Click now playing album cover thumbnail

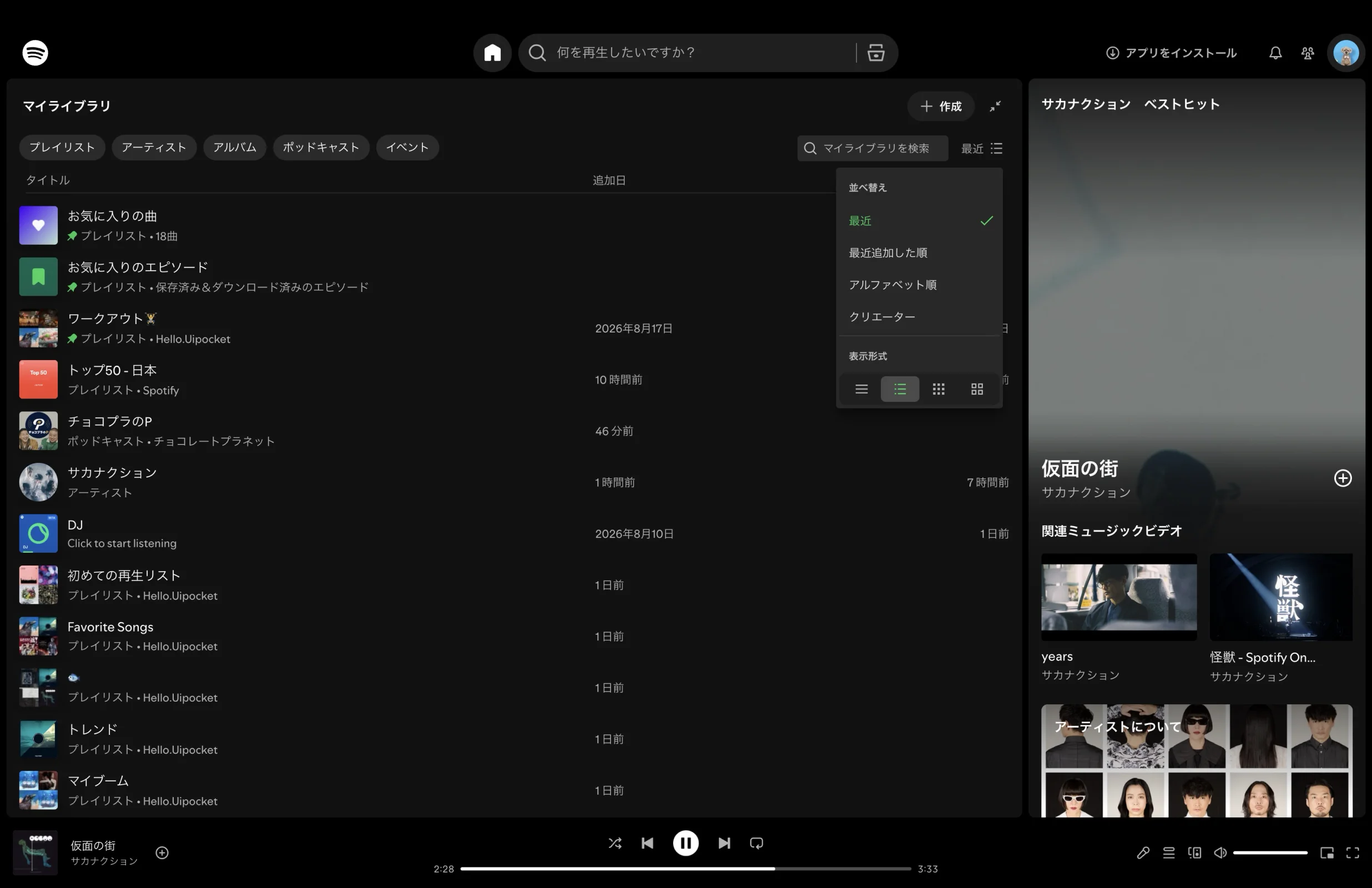click(35, 852)
